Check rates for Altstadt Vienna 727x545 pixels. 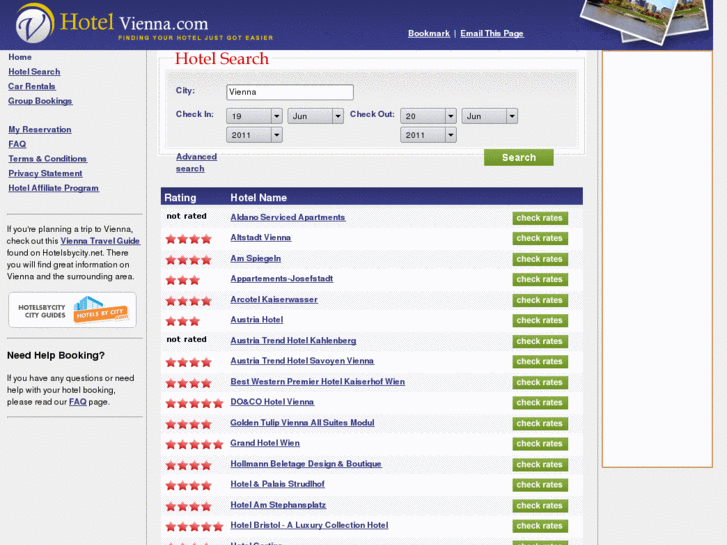pos(540,238)
